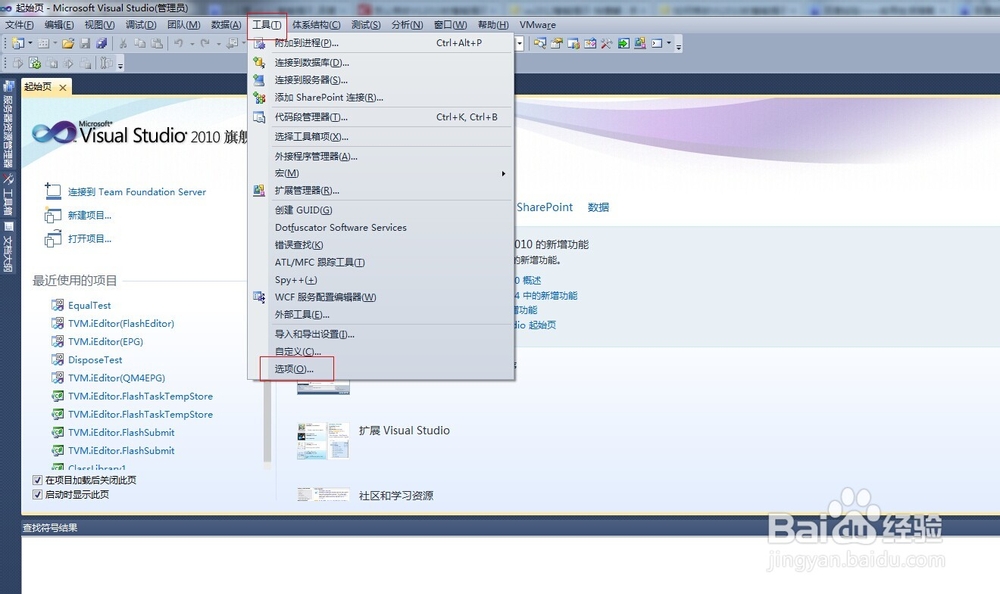The image size is (1000, 594).
Task: Open standard toolbar options overflow arrow
Action: tap(679, 45)
